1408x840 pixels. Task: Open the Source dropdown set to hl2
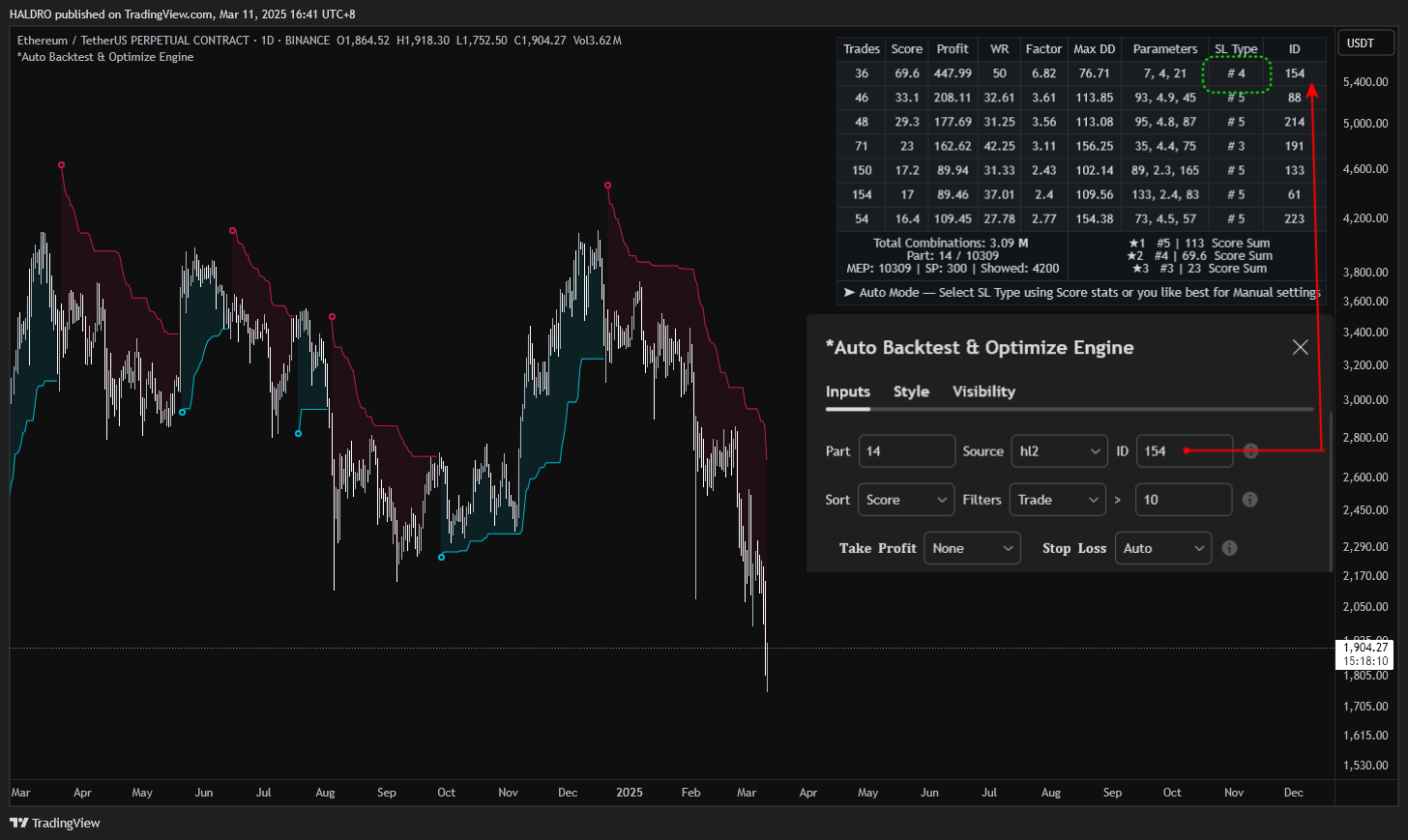coord(1060,451)
